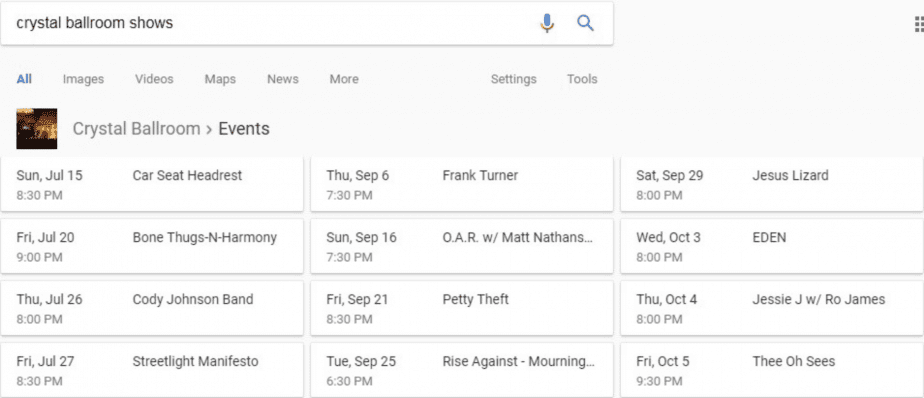Expand the More dropdown menu
The image size is (924, 398).
[344, 79]
